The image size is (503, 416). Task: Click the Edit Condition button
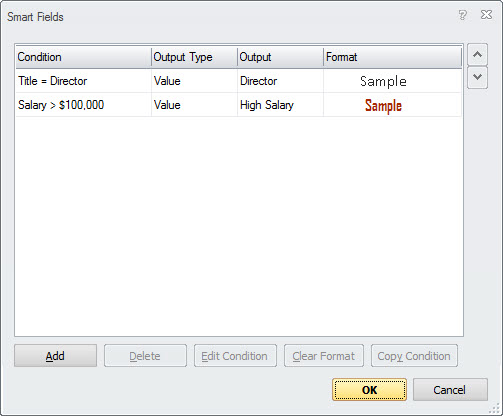coord(235,356)
